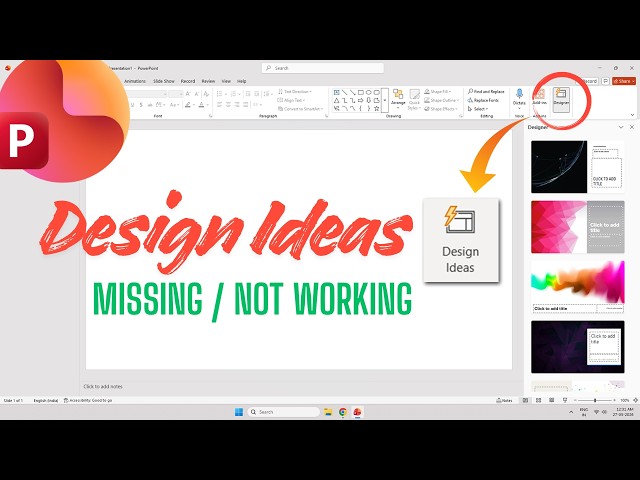
Task: Open the Select dropdown in Editing
Action: point(478,109)
